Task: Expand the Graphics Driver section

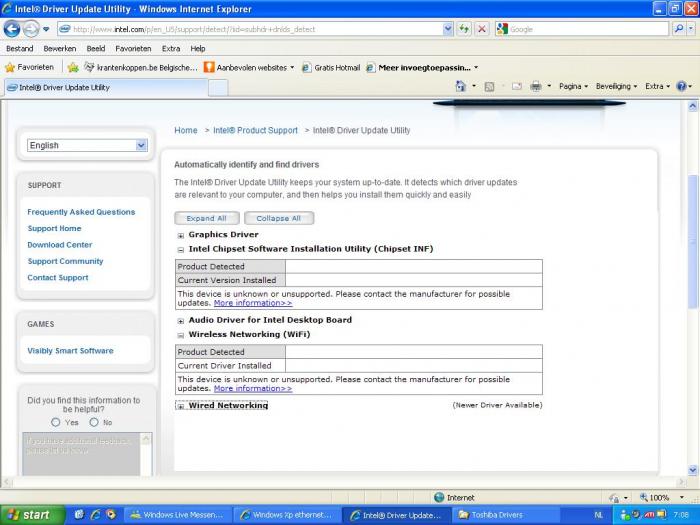Action: pos(181,236)
